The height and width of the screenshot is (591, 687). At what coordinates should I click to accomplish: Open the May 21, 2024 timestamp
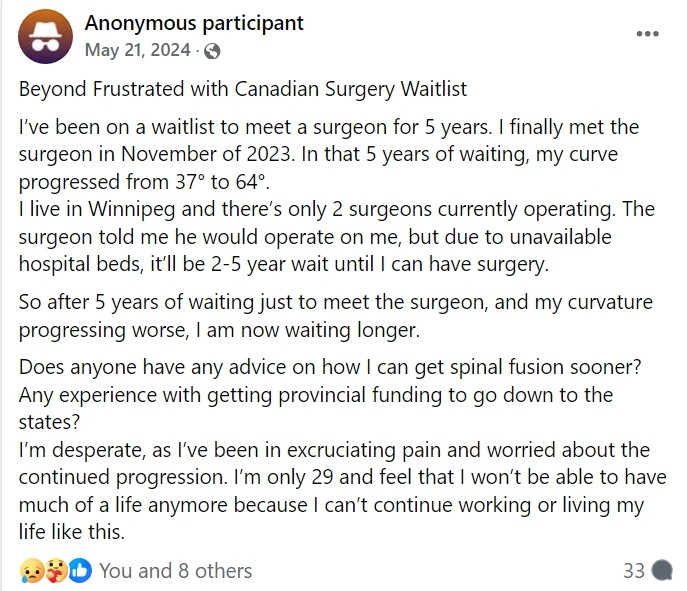[139, 51]
